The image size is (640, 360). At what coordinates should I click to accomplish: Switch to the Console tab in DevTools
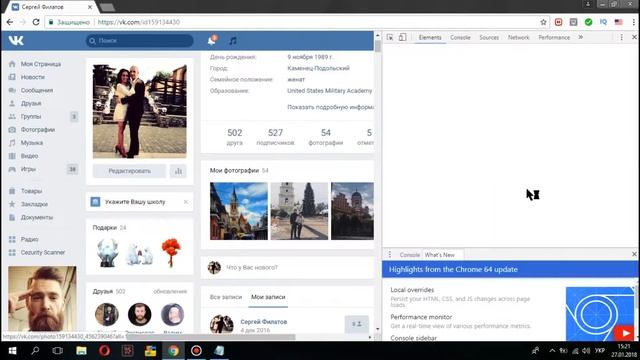click(460, 37)
